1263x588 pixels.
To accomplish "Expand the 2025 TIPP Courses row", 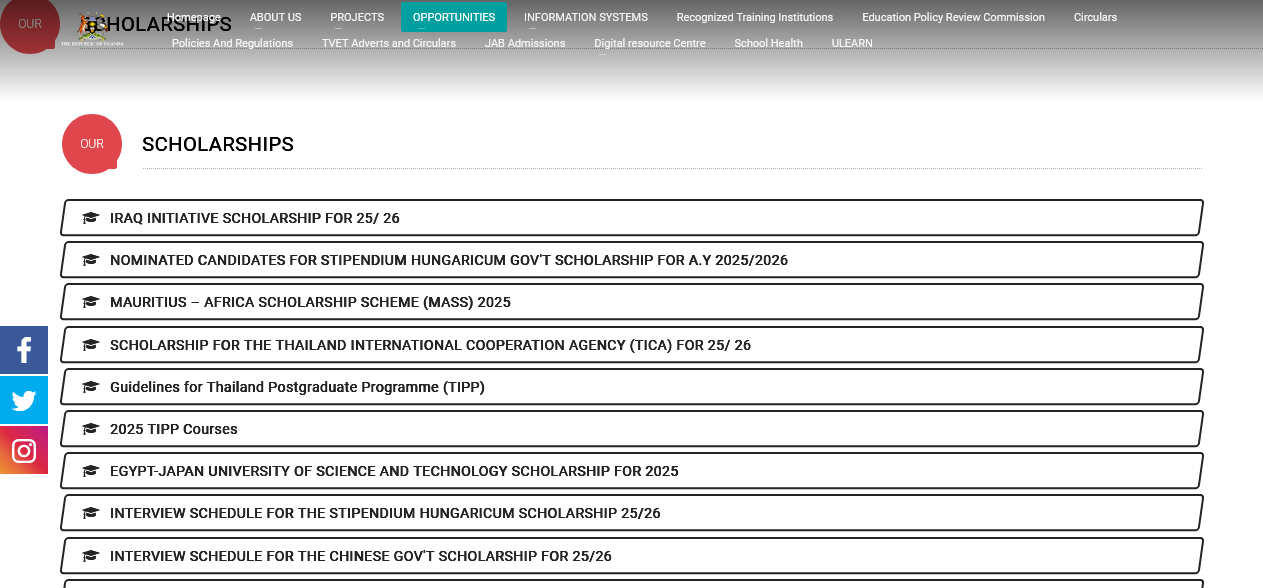I will pos(632,429).
